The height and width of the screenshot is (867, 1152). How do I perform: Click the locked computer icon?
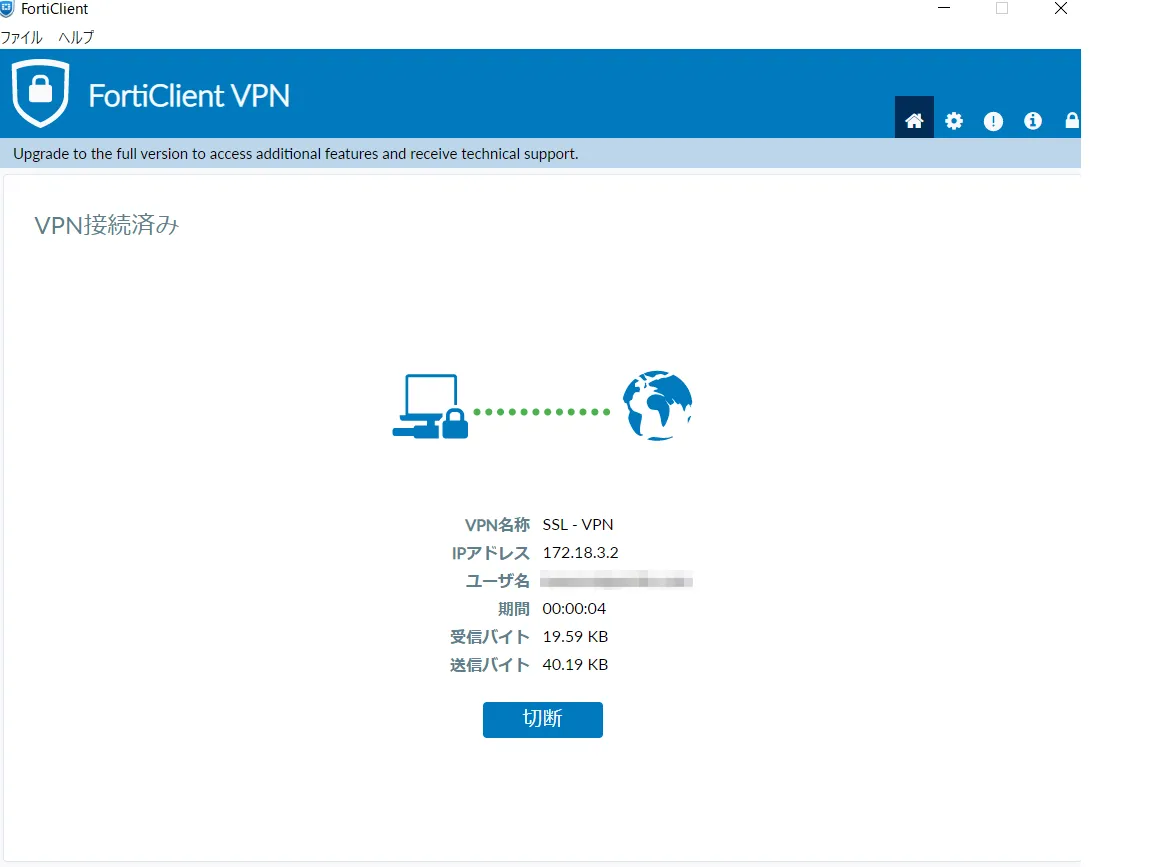431,406
